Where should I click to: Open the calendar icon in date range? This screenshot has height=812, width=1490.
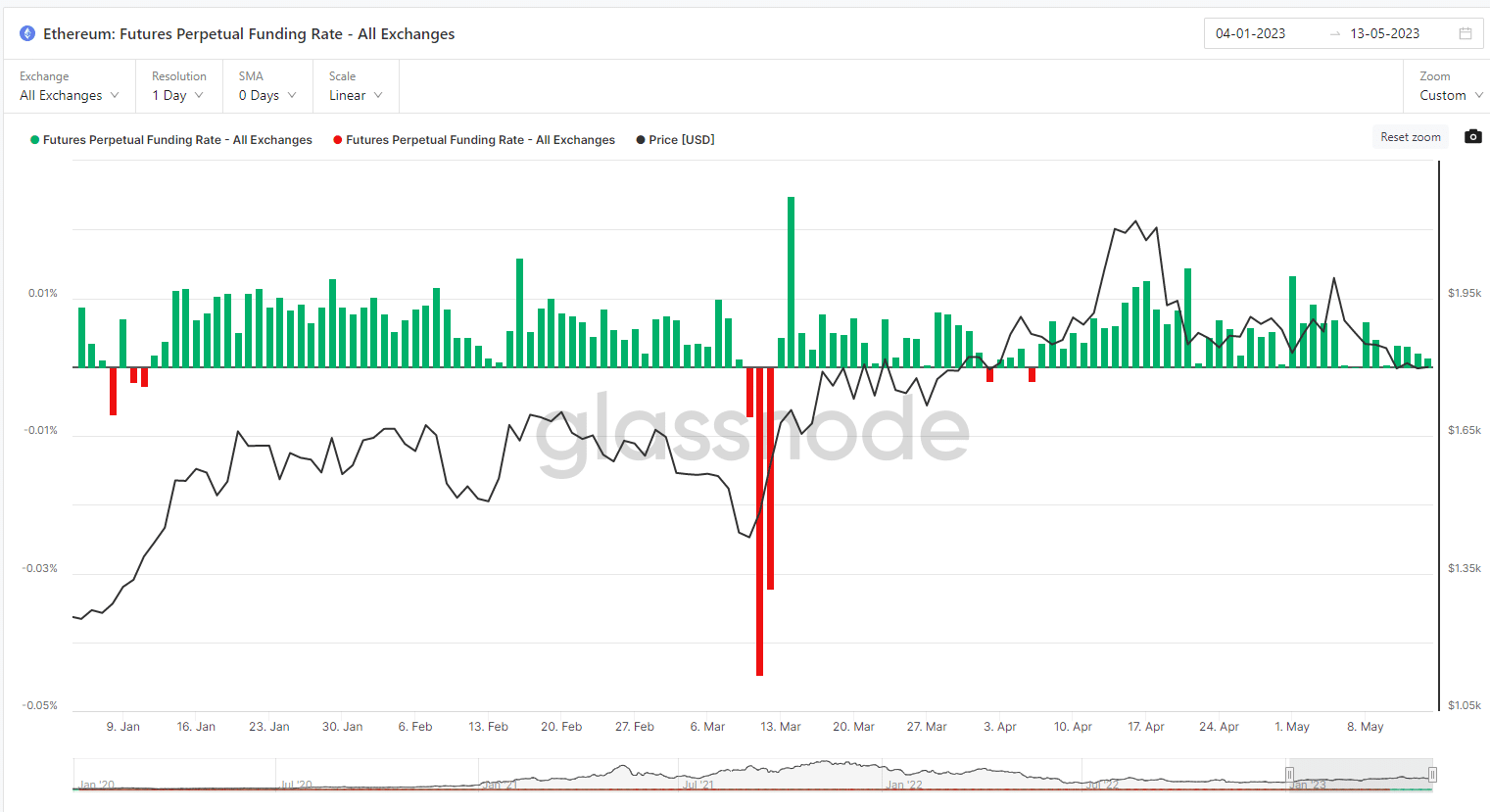[x=1466, y=33]
